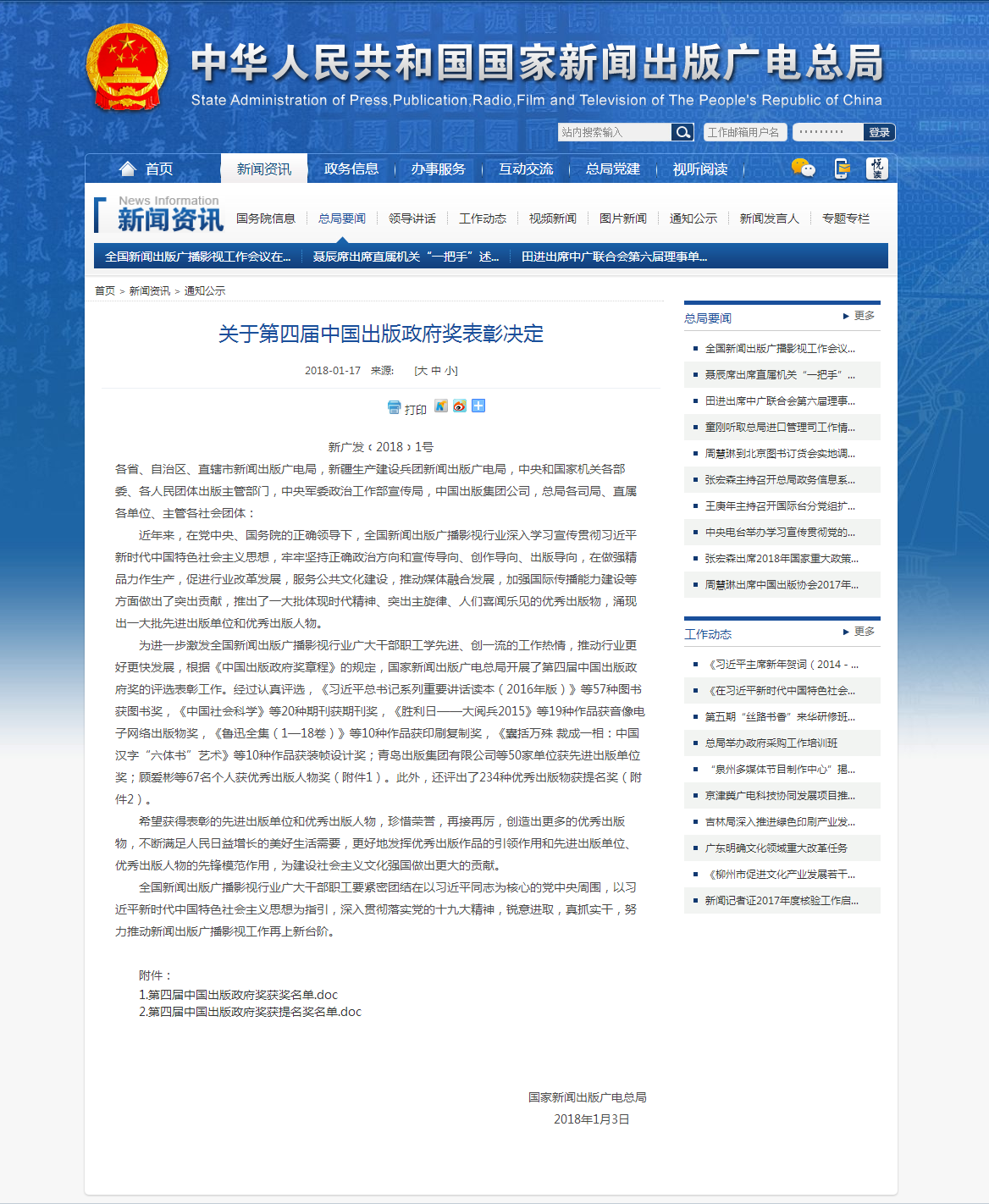Open sidebar item 京津冀广电科技协同发展项目推...

[x=780, y=796]
